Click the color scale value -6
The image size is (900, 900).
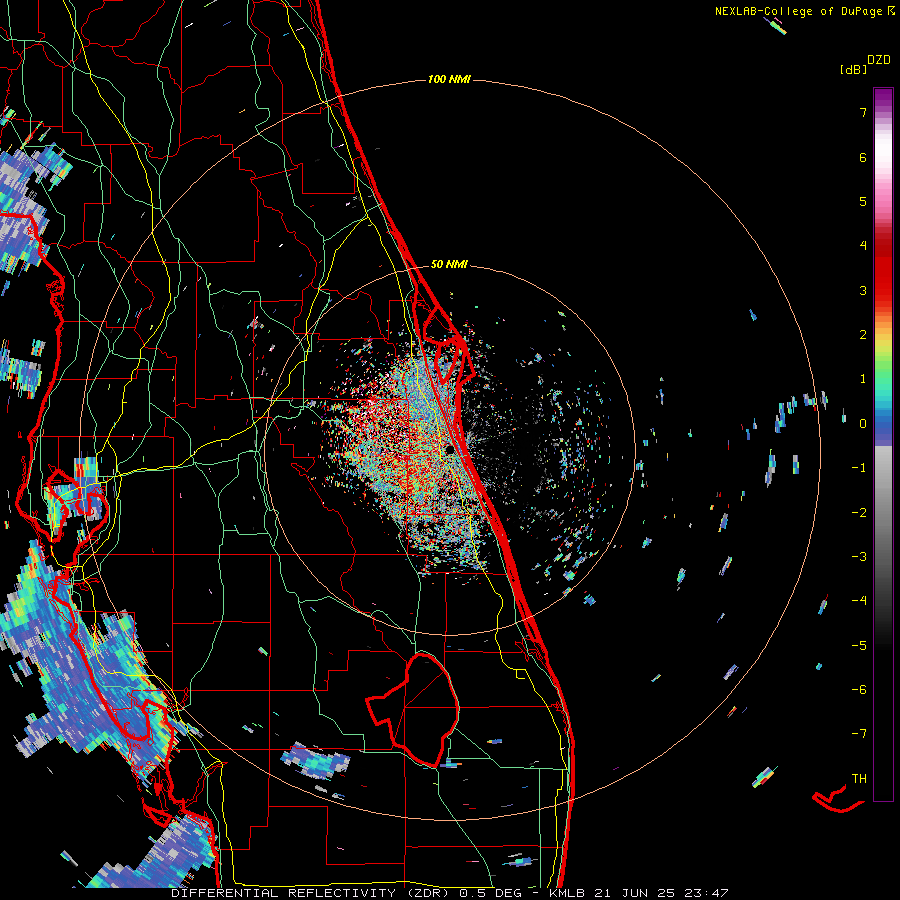(x=859, y=690)
